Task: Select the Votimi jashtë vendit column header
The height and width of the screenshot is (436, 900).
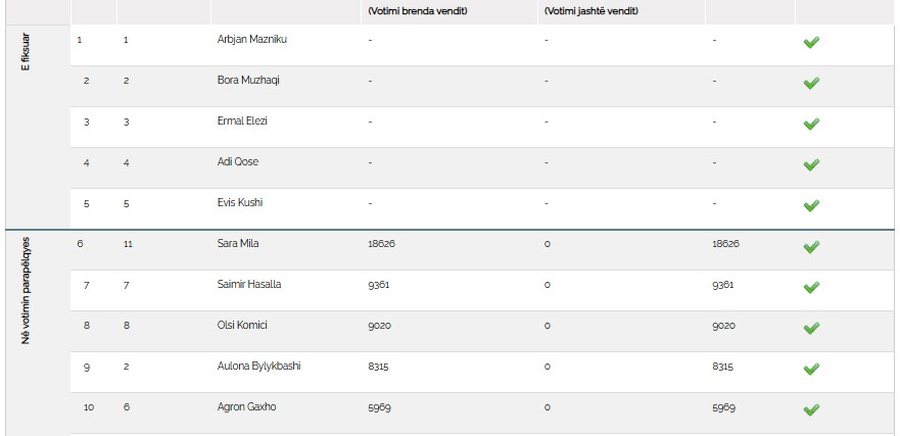Action: [x=591, y=11]
